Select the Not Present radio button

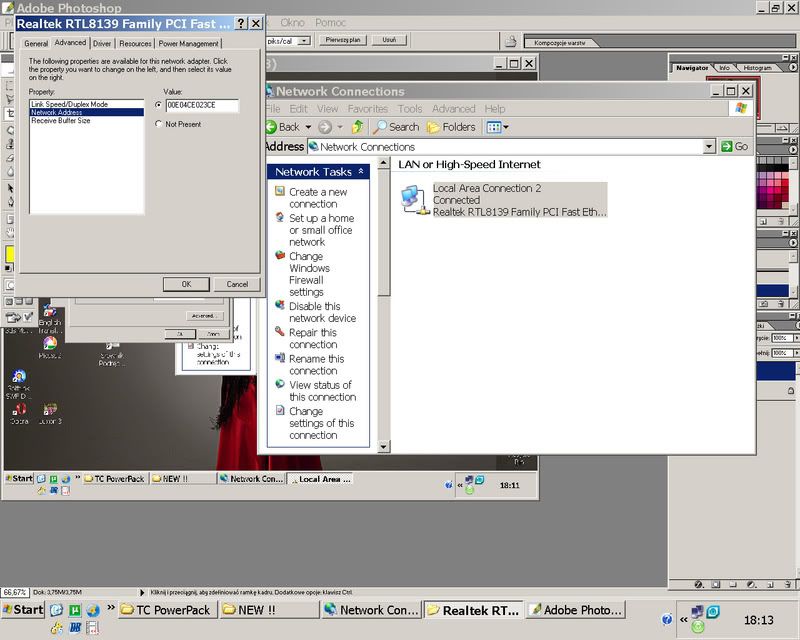tap(159, 124)
